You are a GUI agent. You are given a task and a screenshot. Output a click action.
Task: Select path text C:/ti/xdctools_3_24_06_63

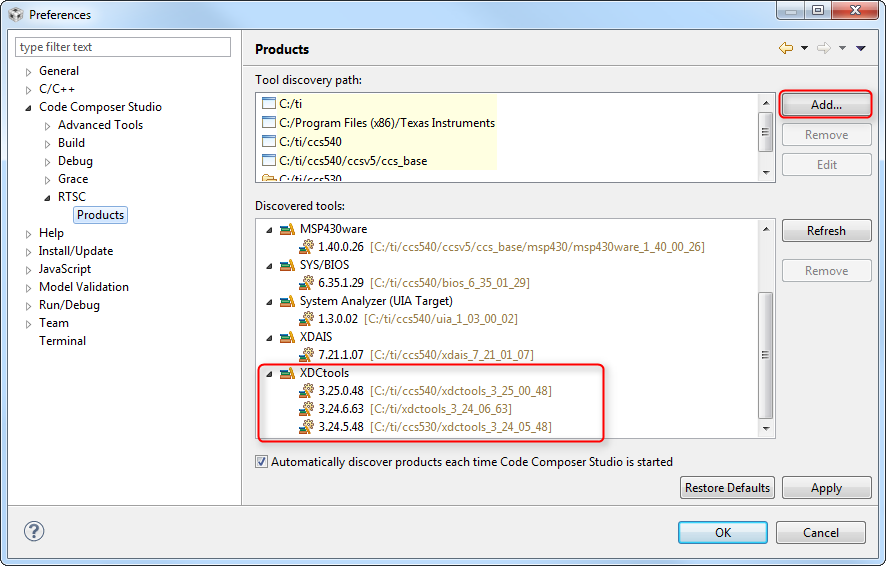point(441,409)
